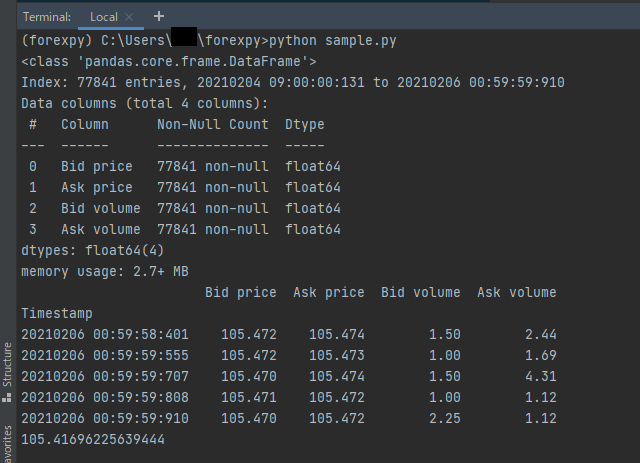Screen dimensions: 640x463
Task: Click the row numbered 2 for Bid volume
Action: (x=180, y=209)
